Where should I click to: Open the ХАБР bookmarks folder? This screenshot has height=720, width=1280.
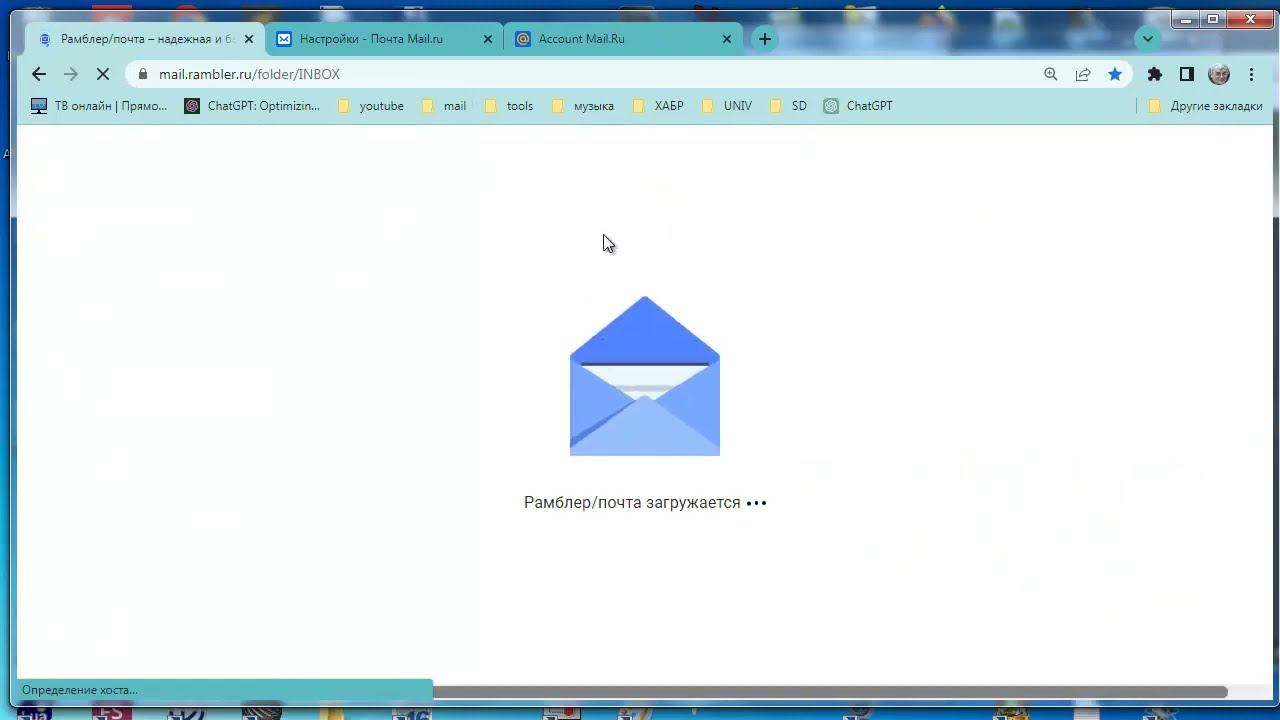click(658, 106)
